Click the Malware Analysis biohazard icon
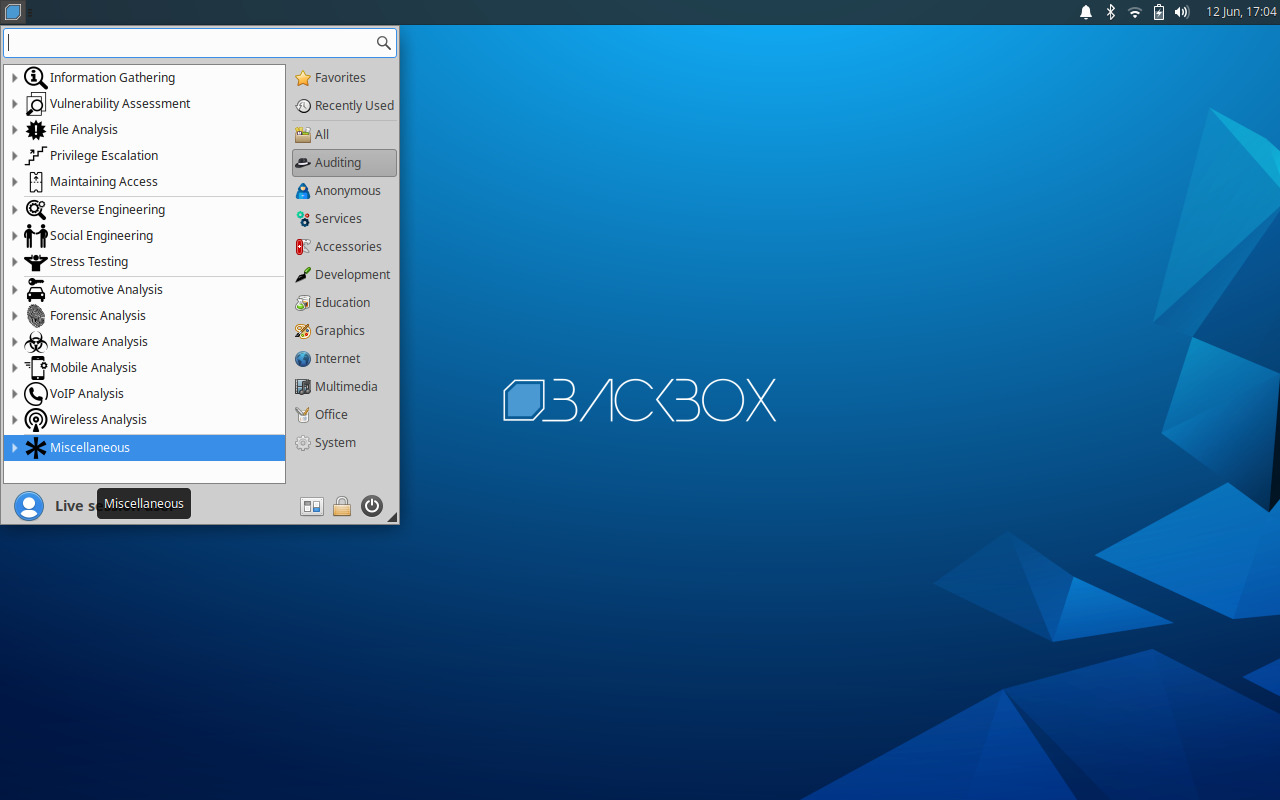The image size is (1280, 800). click(35, 341)
